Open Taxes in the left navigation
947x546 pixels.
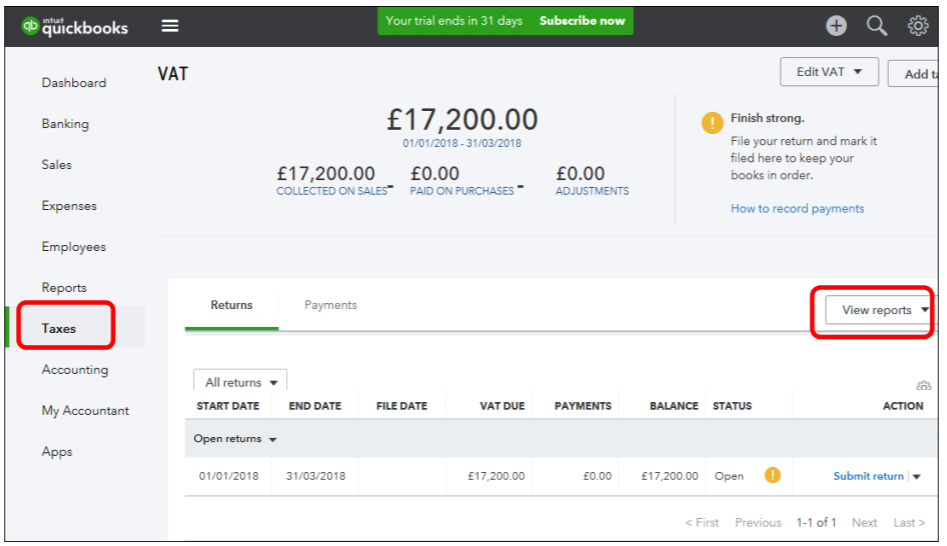pyautogui.click(x=59, y=329)
